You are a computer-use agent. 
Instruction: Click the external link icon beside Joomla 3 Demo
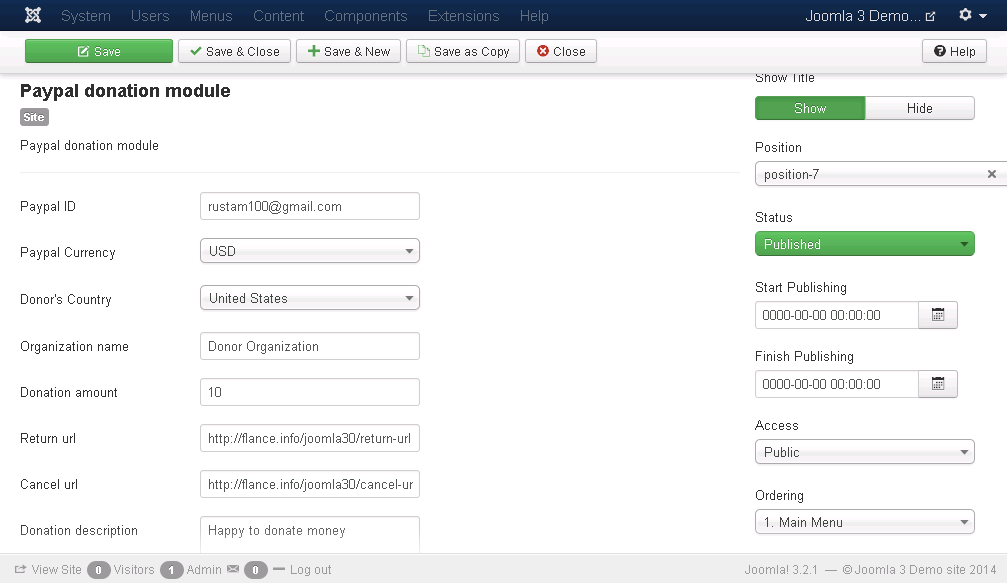[930, 17]
